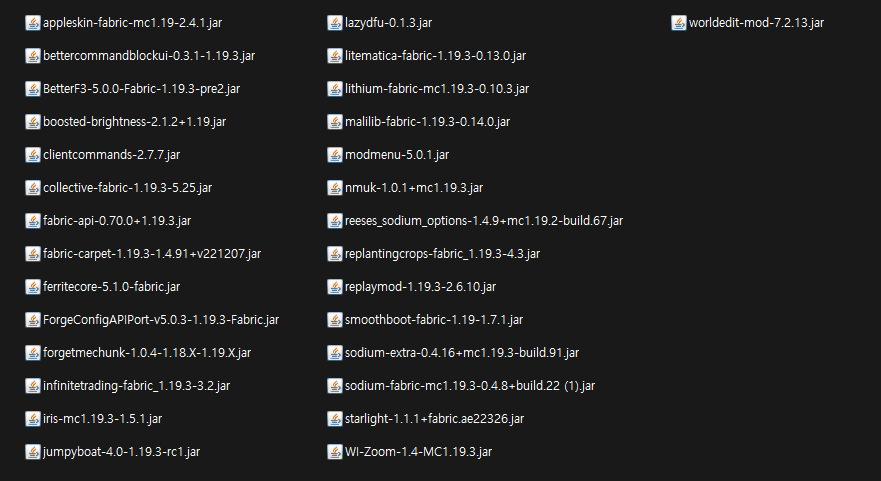Select the appleskin-fabric jar file icon
The image size is (881, 481).
[33, 23]
